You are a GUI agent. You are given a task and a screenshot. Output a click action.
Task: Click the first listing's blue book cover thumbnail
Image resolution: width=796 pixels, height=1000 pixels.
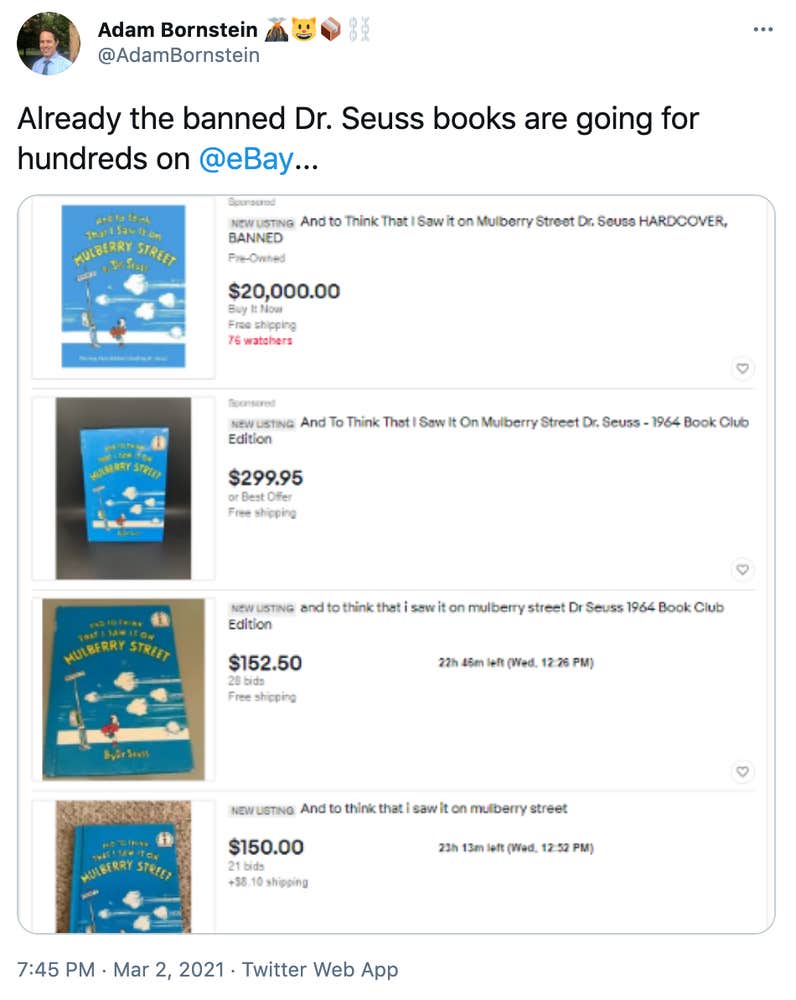coord(123,286)
